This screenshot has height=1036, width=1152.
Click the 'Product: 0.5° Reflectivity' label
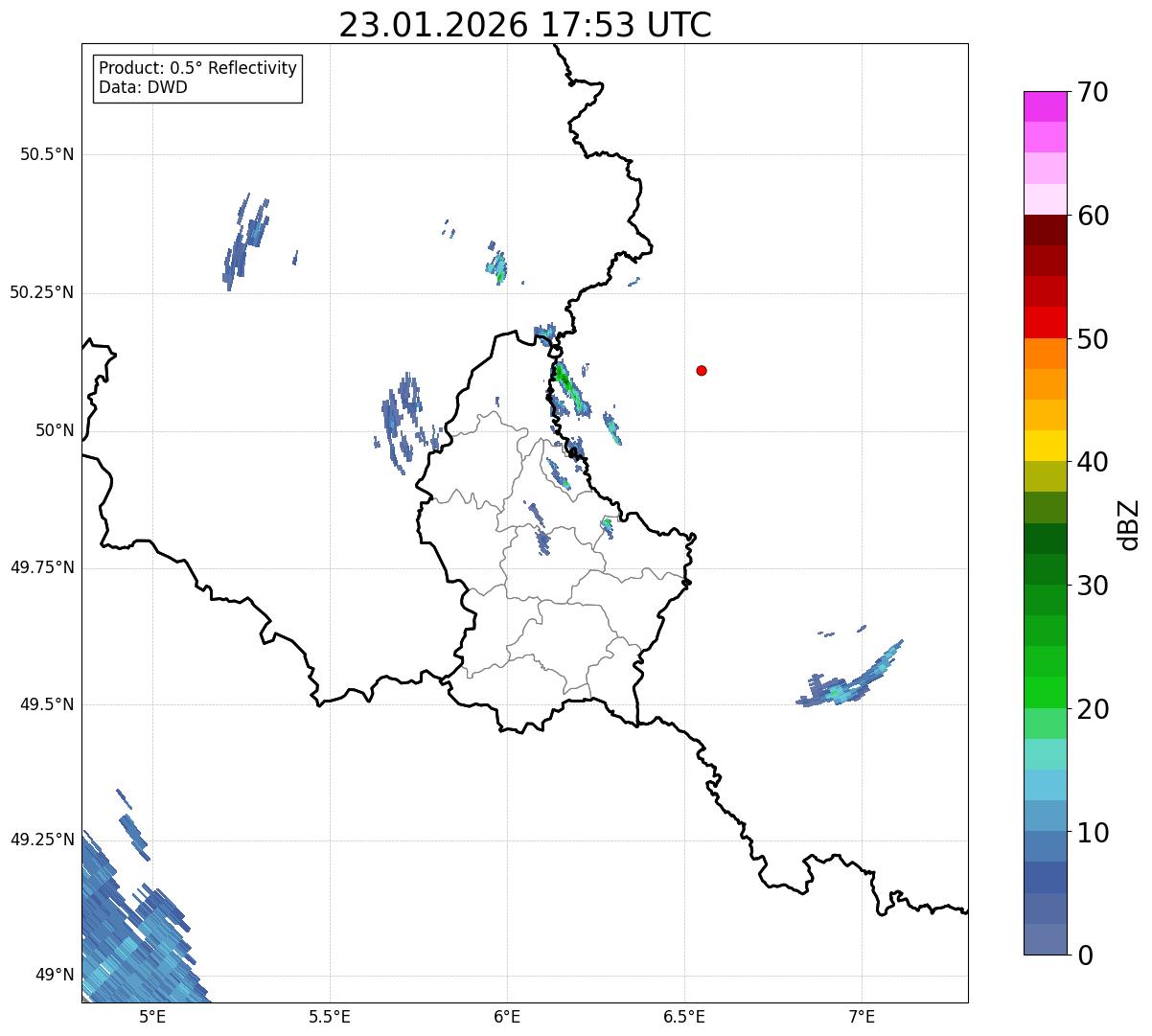tap(197, 68)
